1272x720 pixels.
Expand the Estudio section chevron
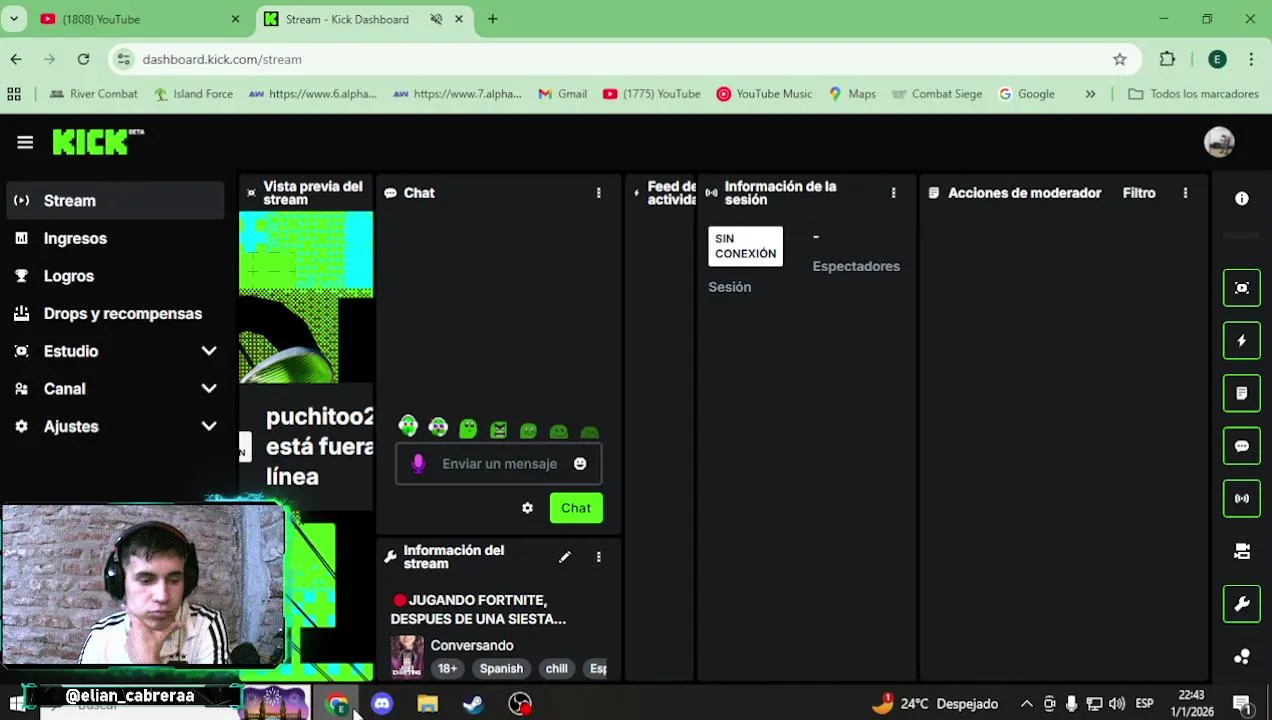pyautogui.click(x=209, y=351)
